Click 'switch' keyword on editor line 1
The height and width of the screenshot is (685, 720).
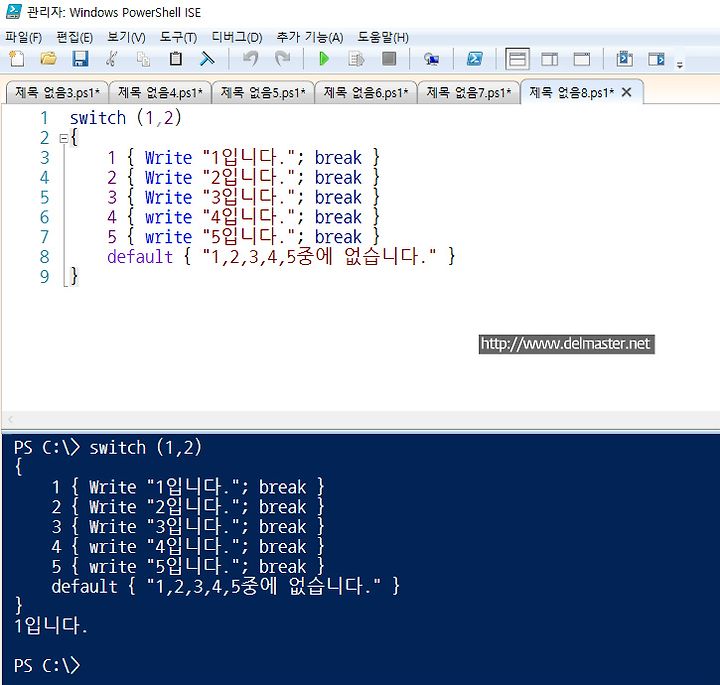point(97,118)
